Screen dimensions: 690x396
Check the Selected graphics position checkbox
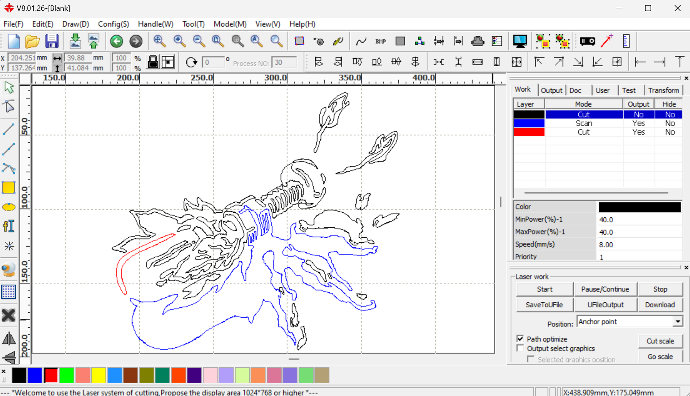(x=531, y=359)
